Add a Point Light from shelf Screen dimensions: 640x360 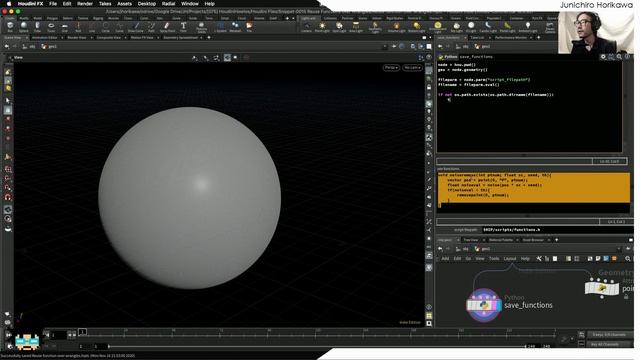322,27
